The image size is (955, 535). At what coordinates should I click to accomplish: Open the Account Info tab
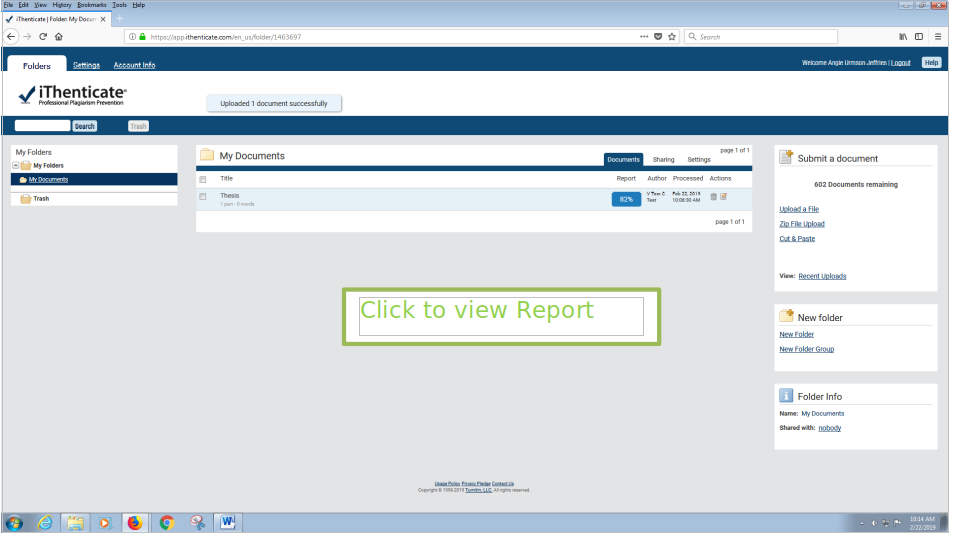(134, 65)
